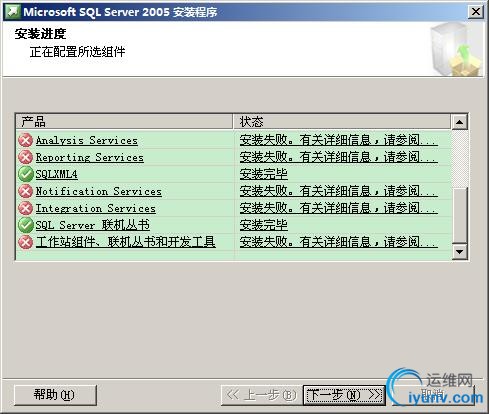489x414 pixels.
Task: Click the installer icon in the title bar
Action: [x=12, y=12]
